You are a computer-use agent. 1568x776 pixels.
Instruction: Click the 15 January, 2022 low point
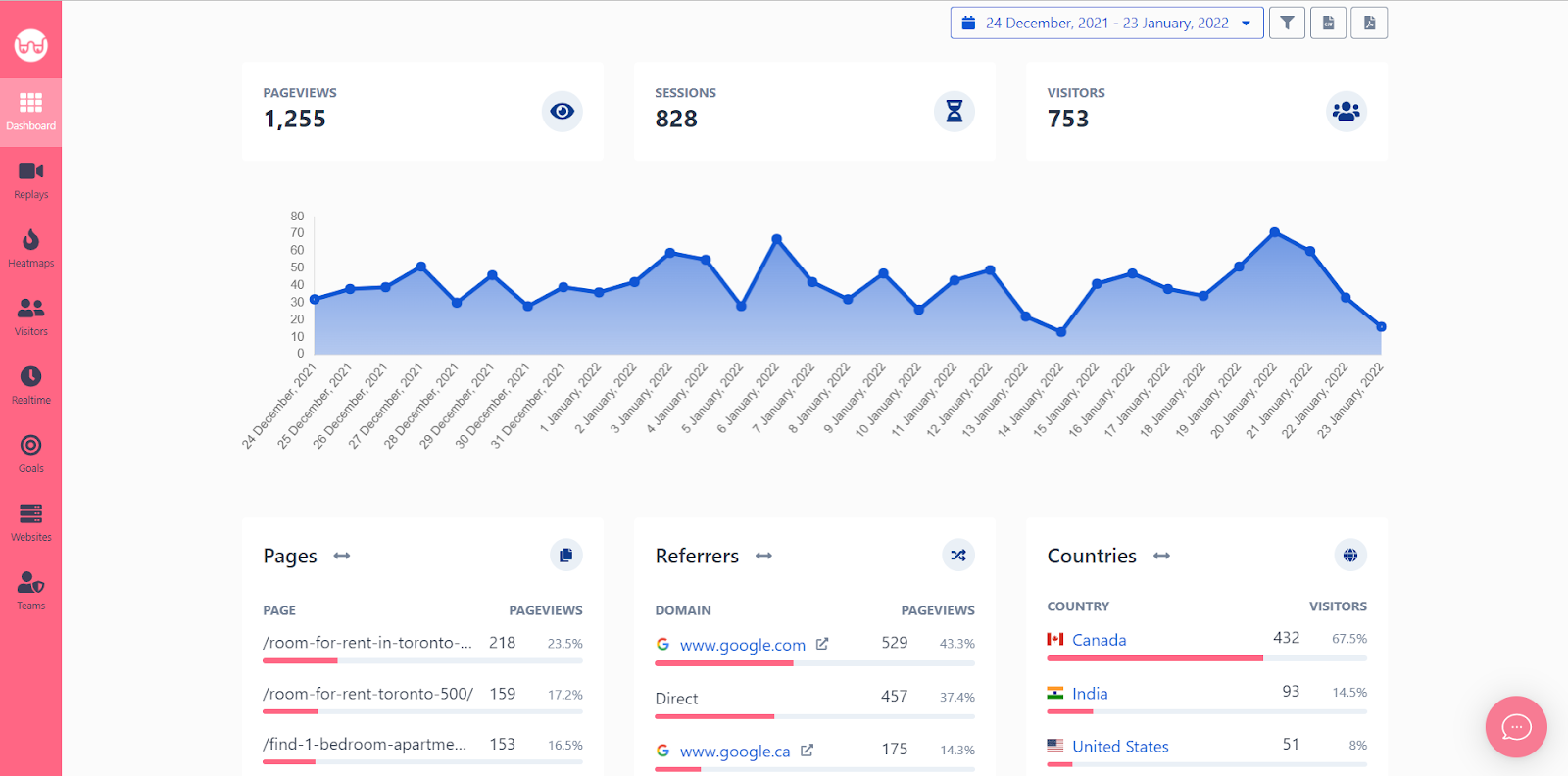click(x=1061, y=332)
